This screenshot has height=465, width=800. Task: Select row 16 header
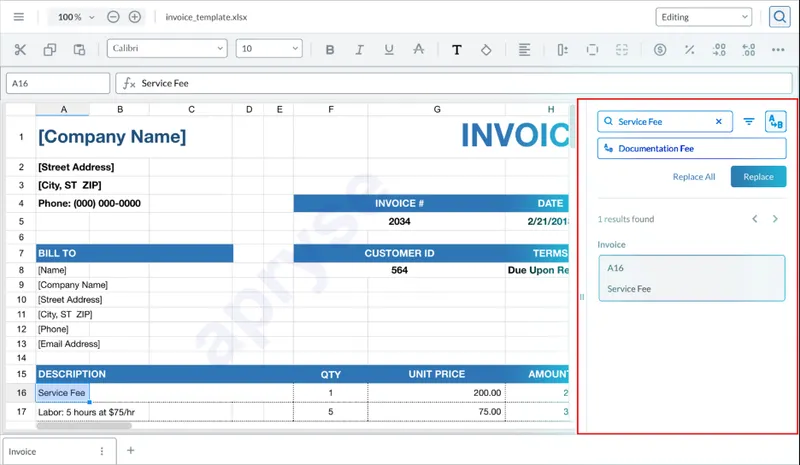coord(21,393)
